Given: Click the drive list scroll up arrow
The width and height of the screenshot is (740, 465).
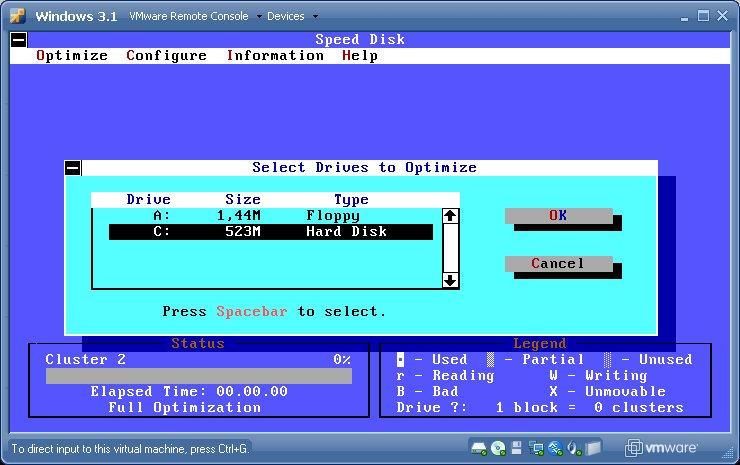Looking at the screenshot, I should pos(450,216).
